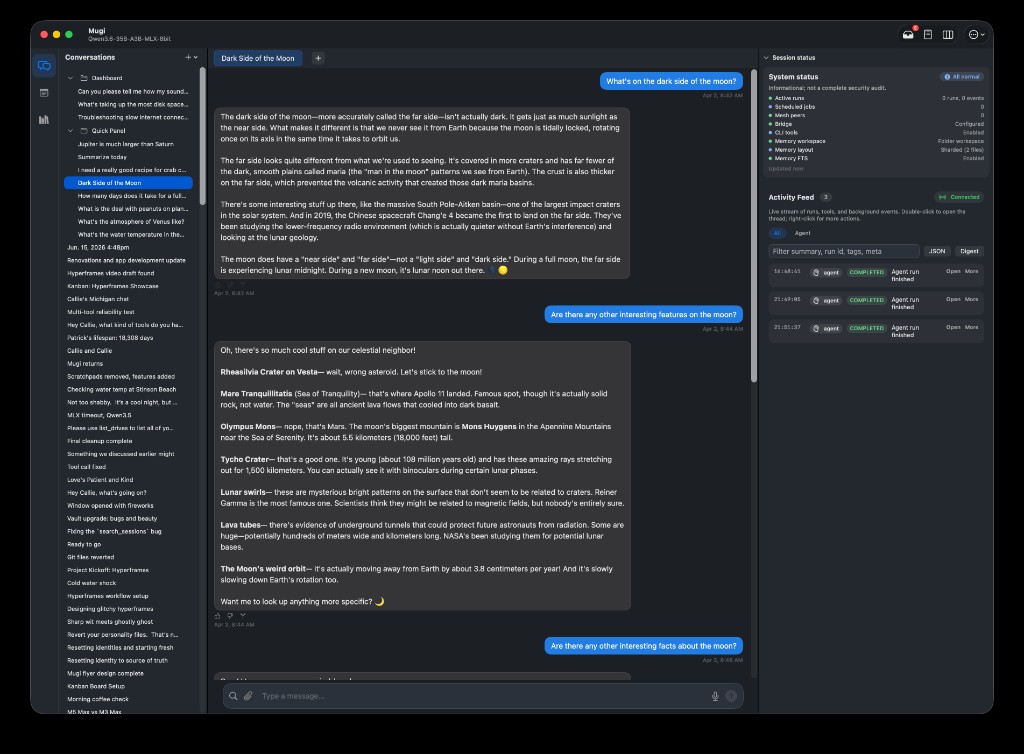Click Open on the 21:51:37 activity entry

point(953,327)
